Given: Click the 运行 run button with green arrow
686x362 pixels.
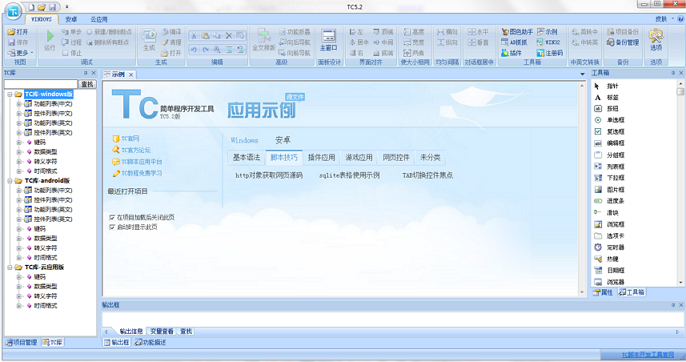Looking at the screenshot, I should coord(49,40).
